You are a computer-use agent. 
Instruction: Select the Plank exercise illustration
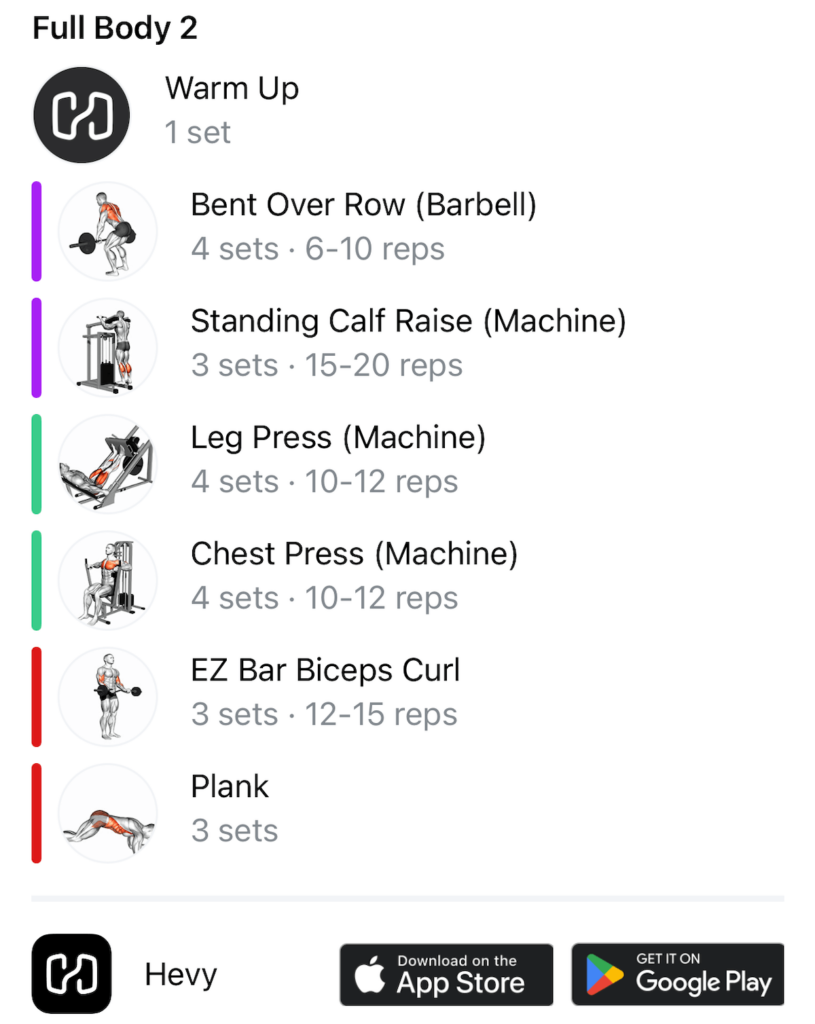(107, 813)
